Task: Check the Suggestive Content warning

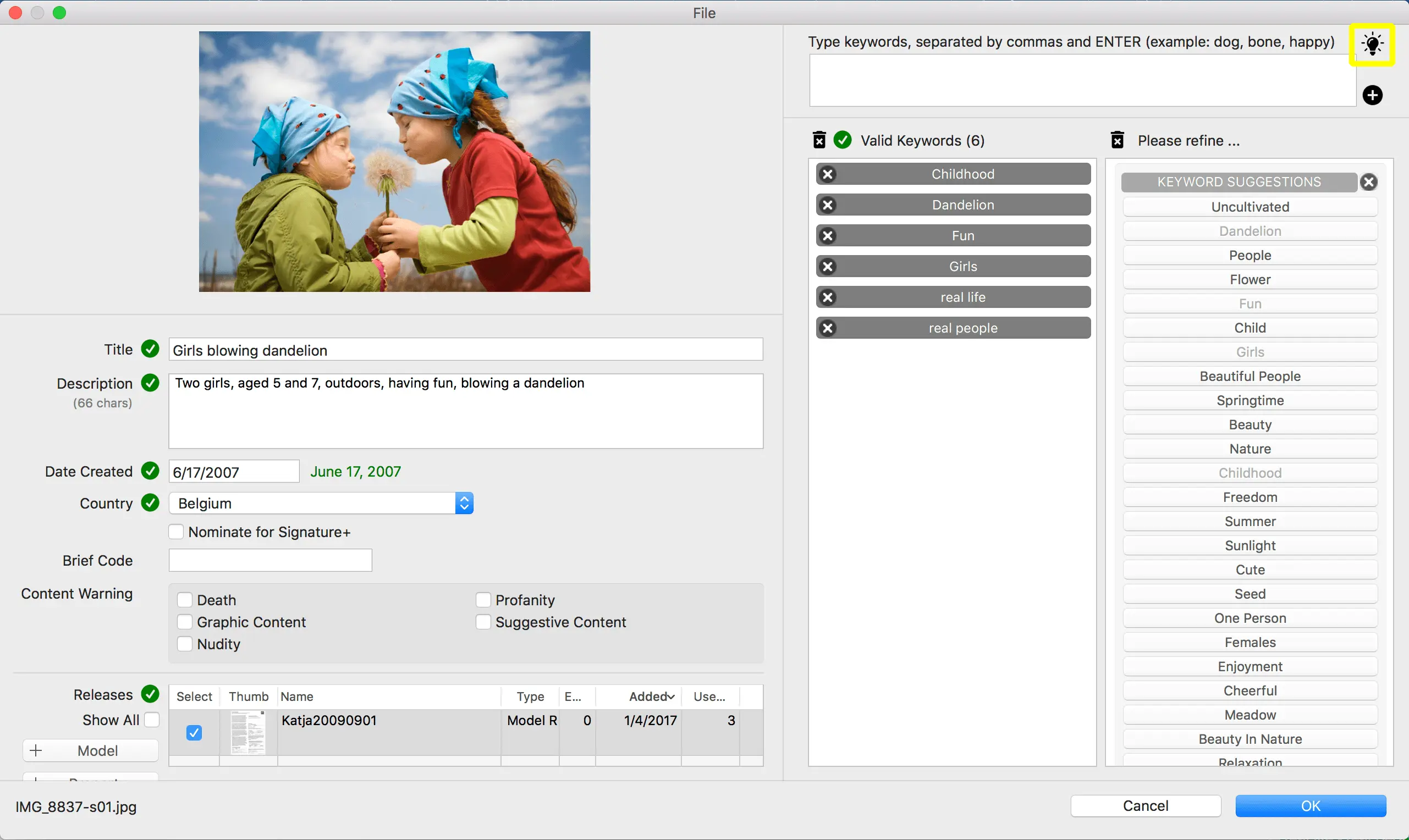Action: click(483, 622)
